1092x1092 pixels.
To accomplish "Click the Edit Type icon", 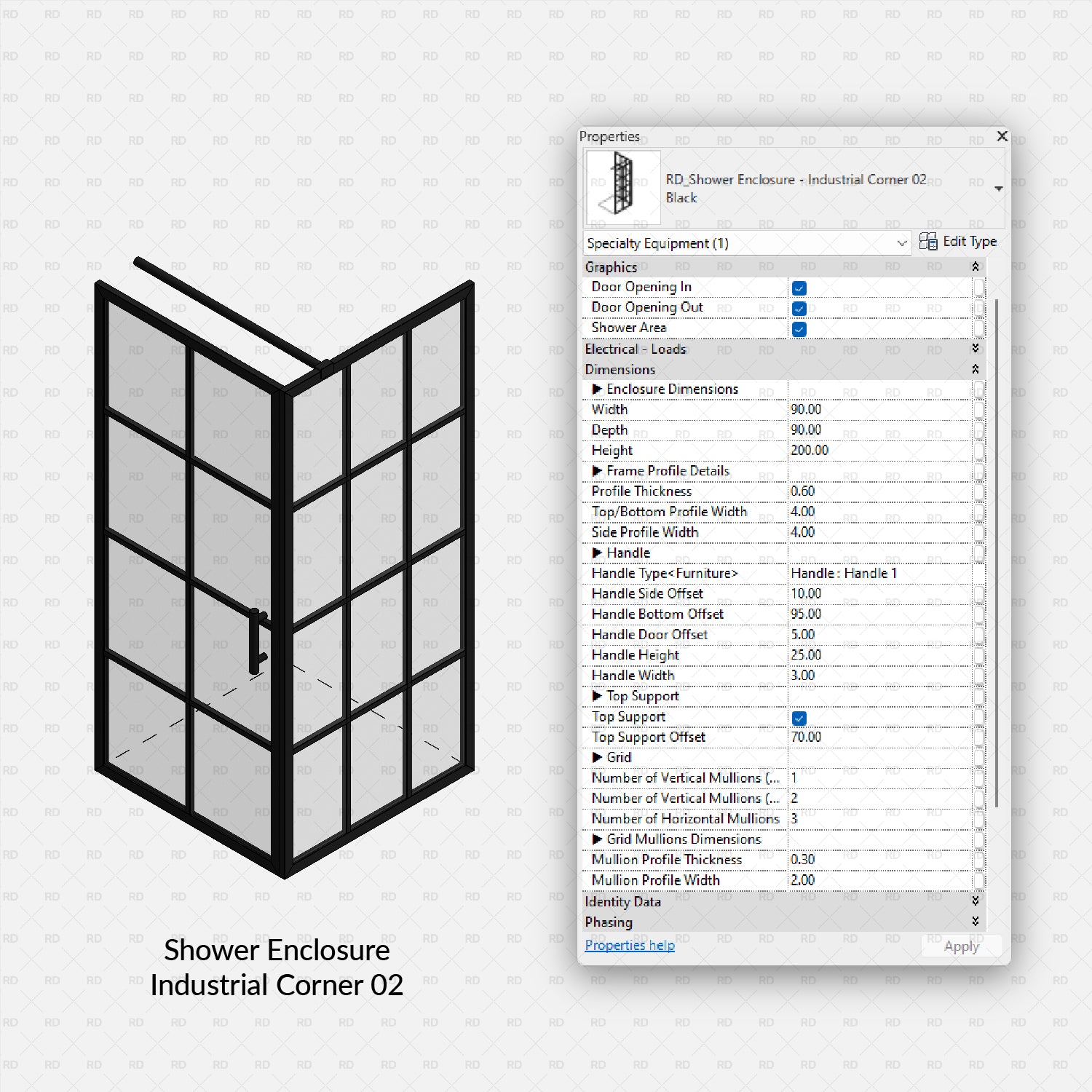I will coord(929,241).
